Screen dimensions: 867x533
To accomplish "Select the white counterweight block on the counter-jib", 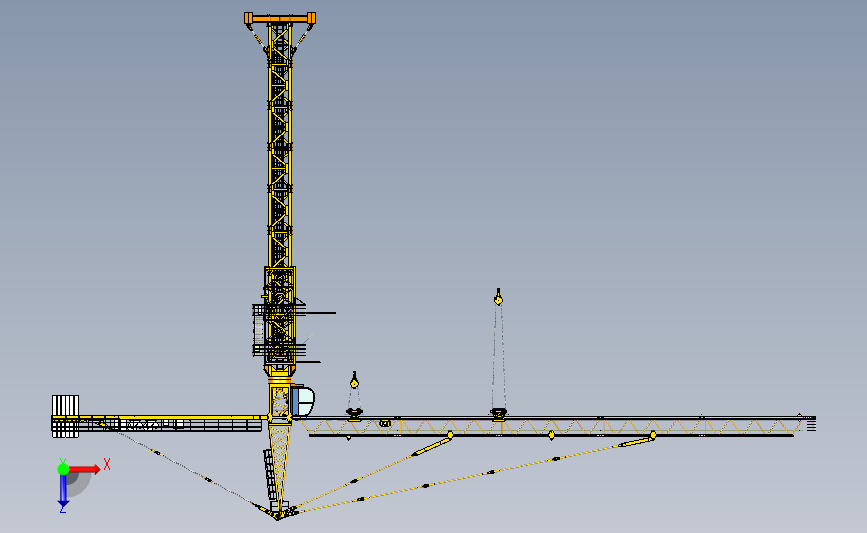I will (x=65, y=416).
